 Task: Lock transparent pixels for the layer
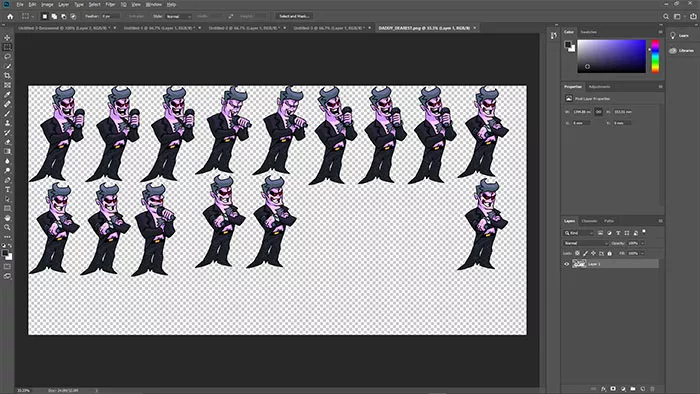pyautogui.click(x=577, y=253)
